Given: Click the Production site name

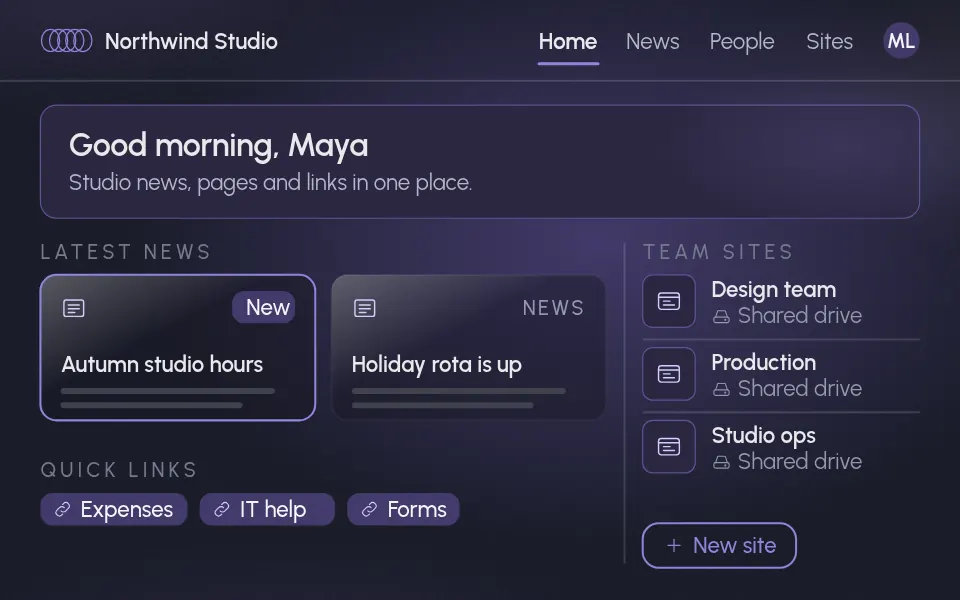Looking at the screenshot, I should (763, 362).
